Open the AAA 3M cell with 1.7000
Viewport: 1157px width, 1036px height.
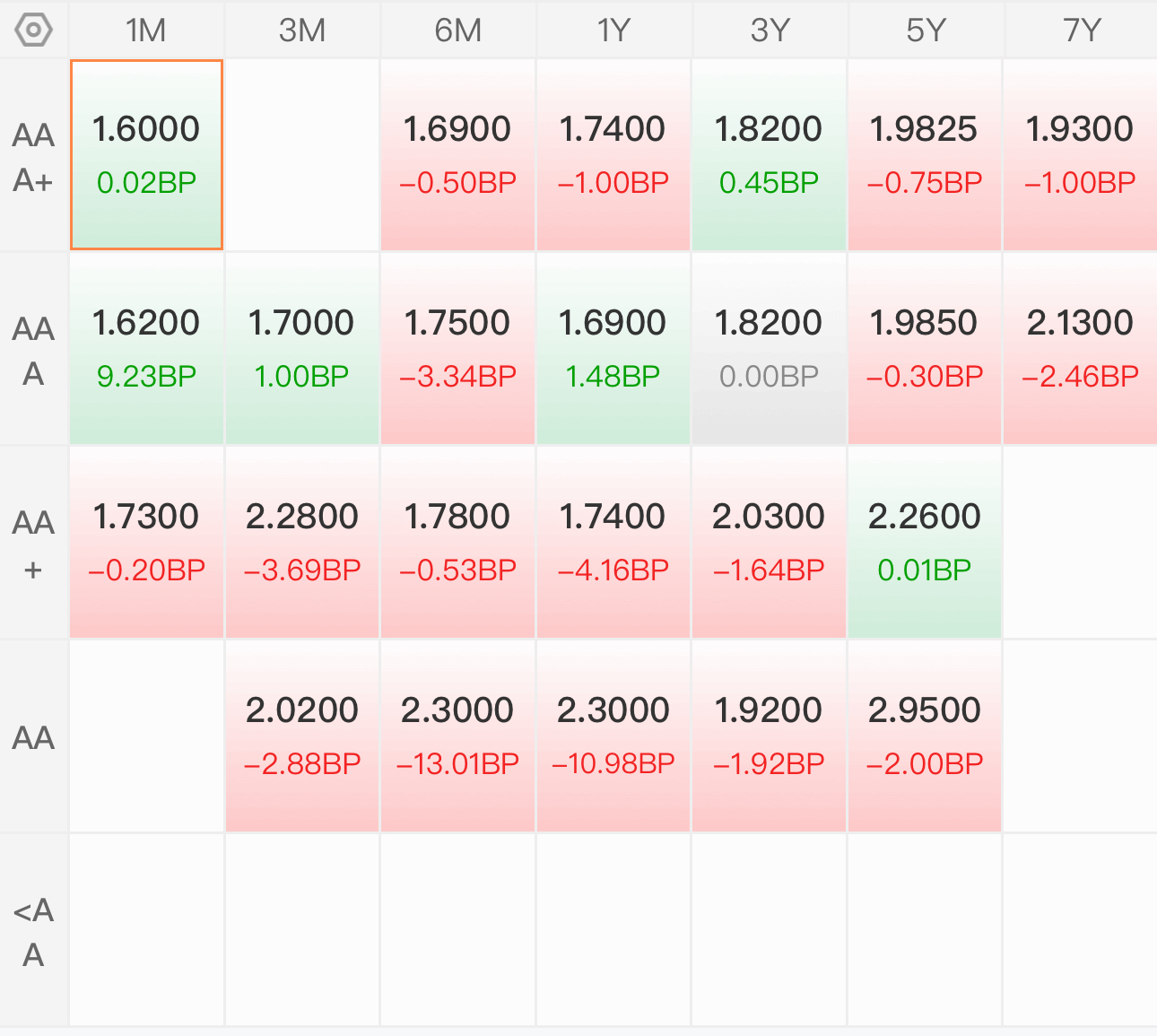click(x=302, y=349)
